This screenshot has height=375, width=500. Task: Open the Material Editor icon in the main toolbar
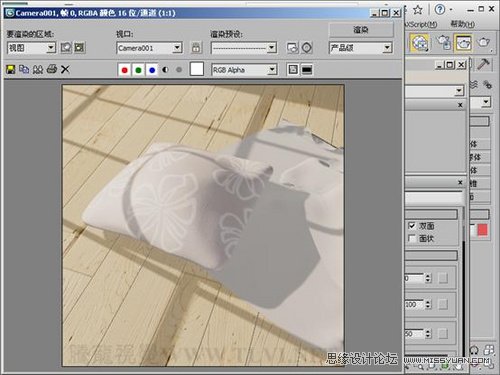pyautogui.click(x=420, y=43)
